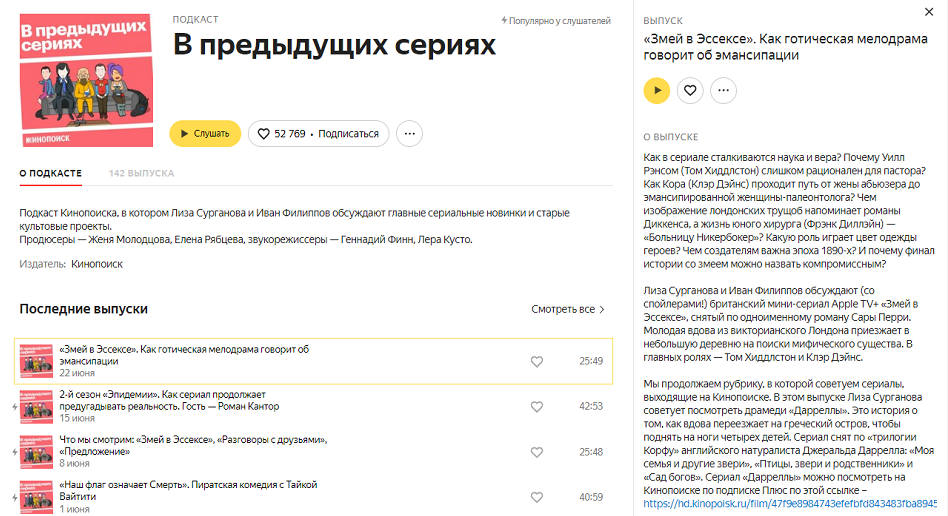This screenshot has height=516, width=948.
Task: Favorite the «Что мы смотрим» episode
Action: [537, 452]
